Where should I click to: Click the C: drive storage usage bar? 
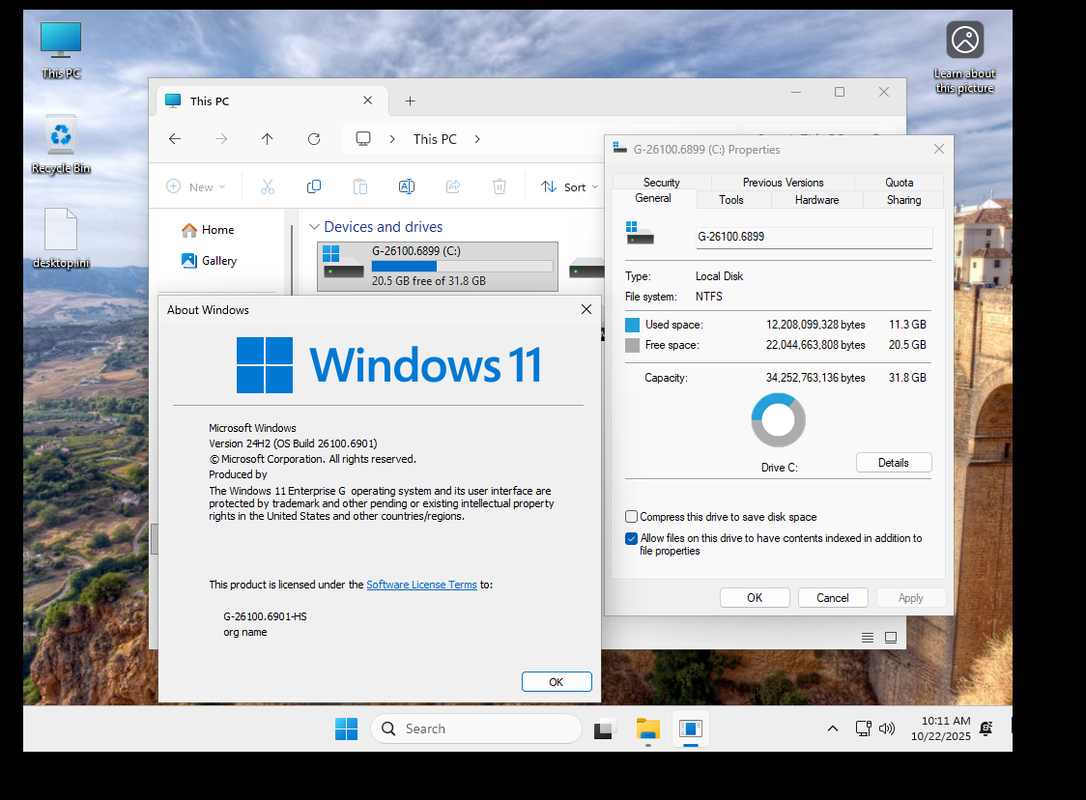[x=462, y=266]
